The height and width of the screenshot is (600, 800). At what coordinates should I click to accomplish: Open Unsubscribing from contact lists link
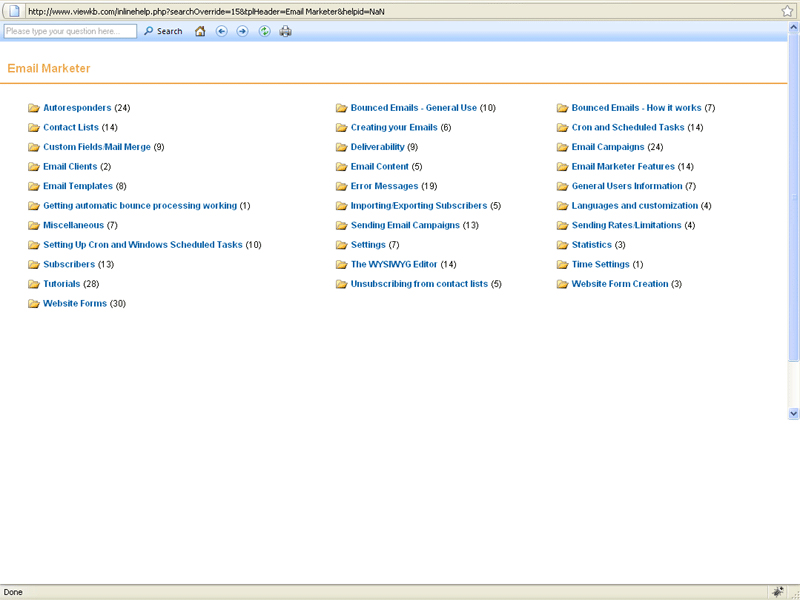point(419,284)
